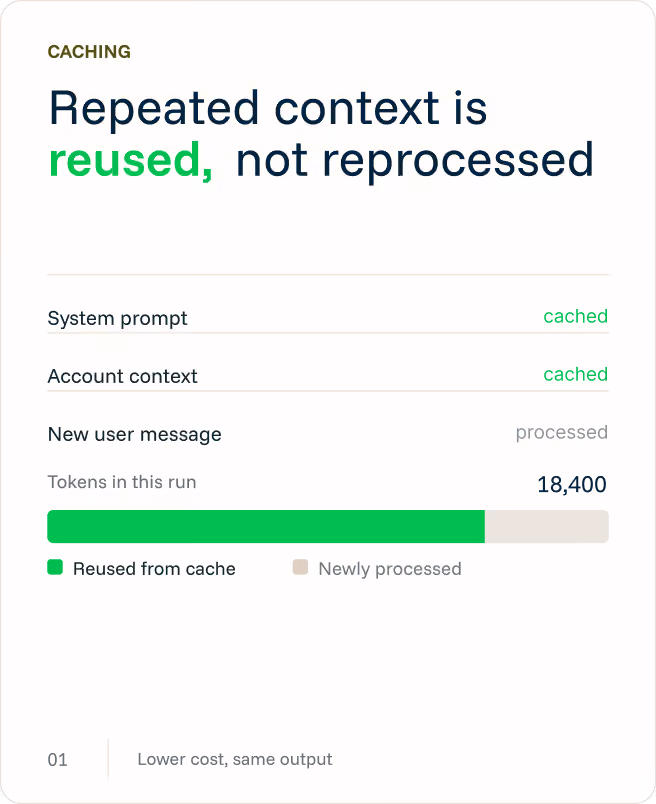Click the cached status for System prompt

pos(575,316)
